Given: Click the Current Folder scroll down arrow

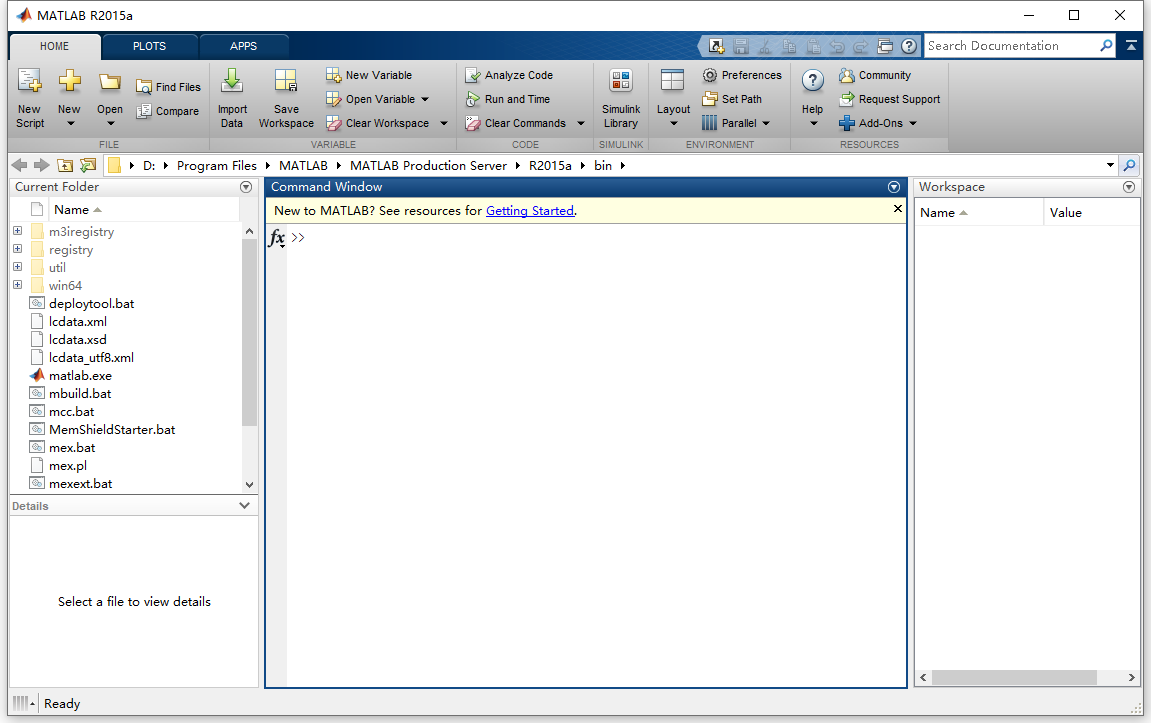Looking at the screenshot, I should pyautogui.click(x=250, y=484).
